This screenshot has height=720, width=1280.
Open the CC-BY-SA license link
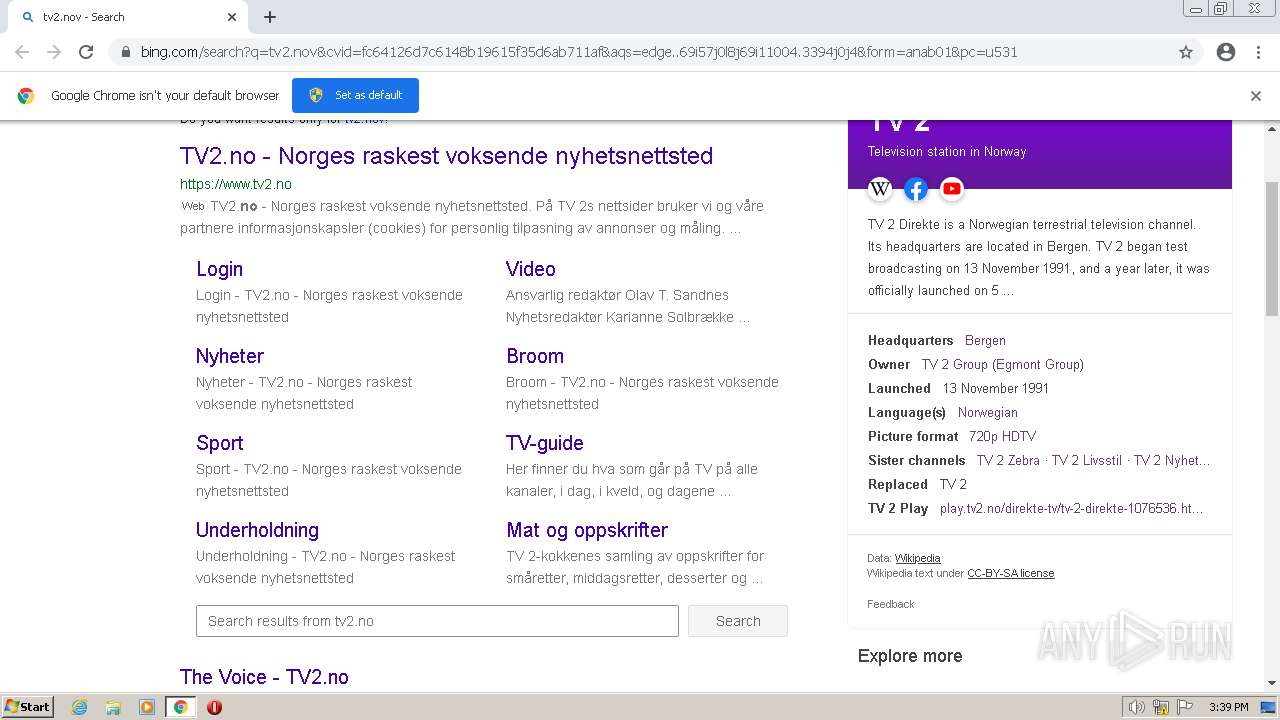pos(1010,573)
